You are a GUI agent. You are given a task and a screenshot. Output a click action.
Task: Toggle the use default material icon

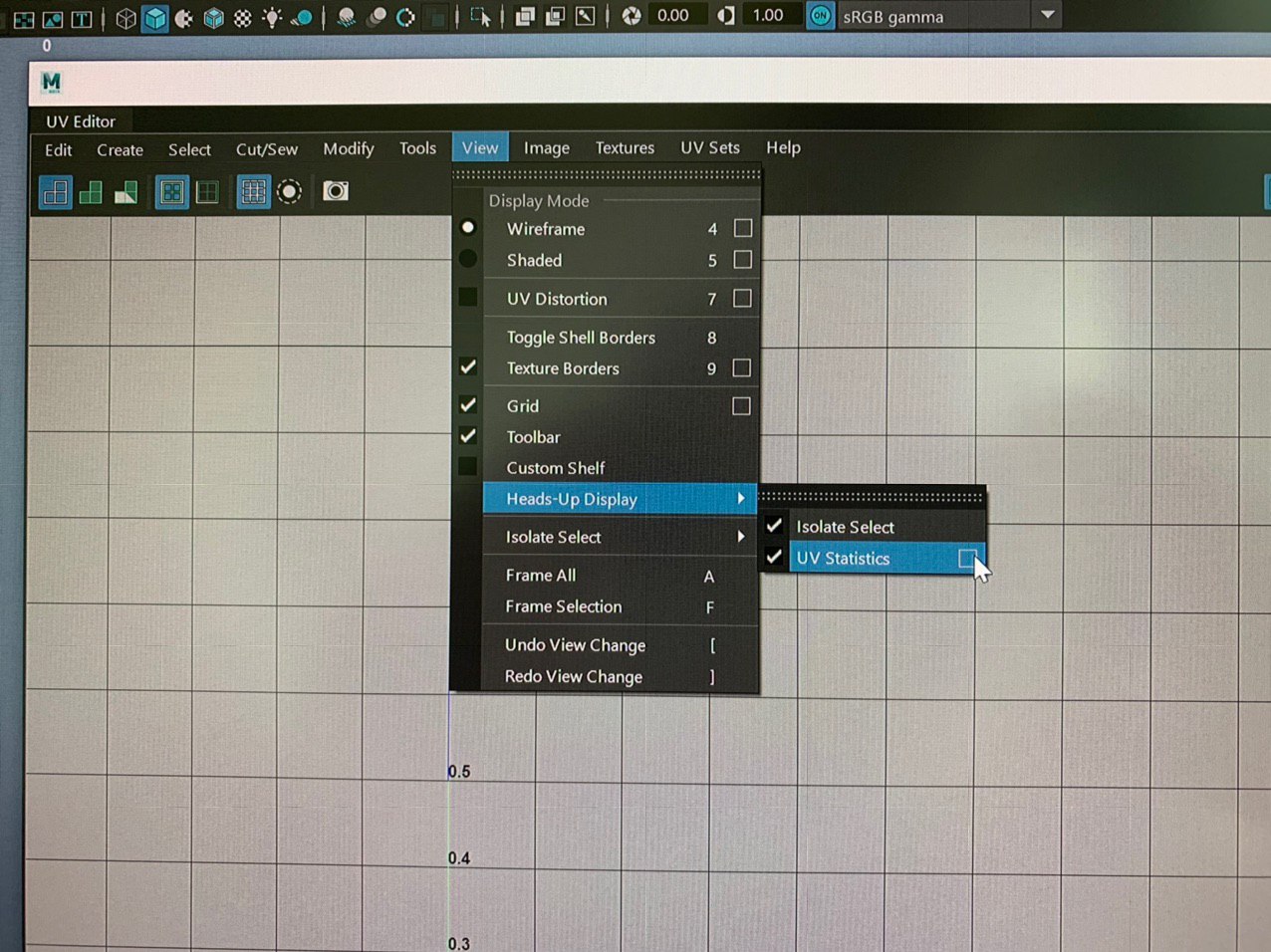coord(184,18)
